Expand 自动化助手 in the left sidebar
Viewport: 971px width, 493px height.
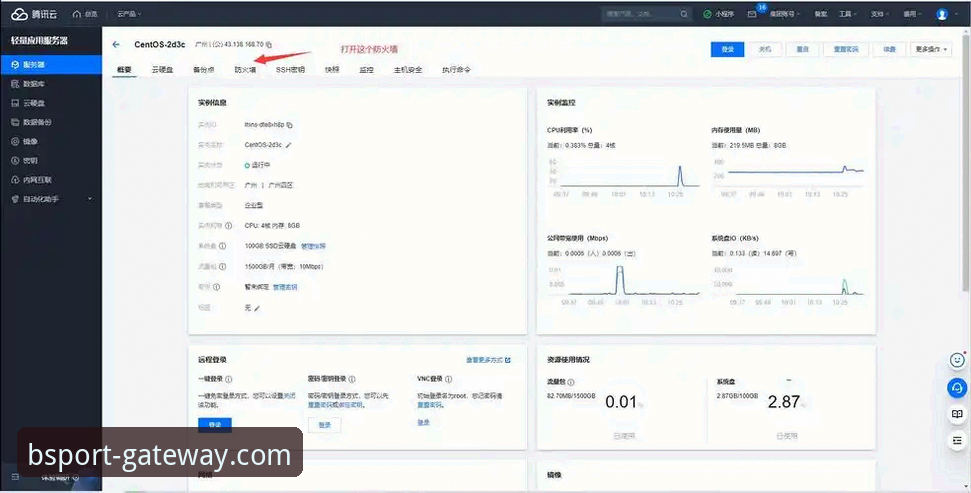click(51, 199)
